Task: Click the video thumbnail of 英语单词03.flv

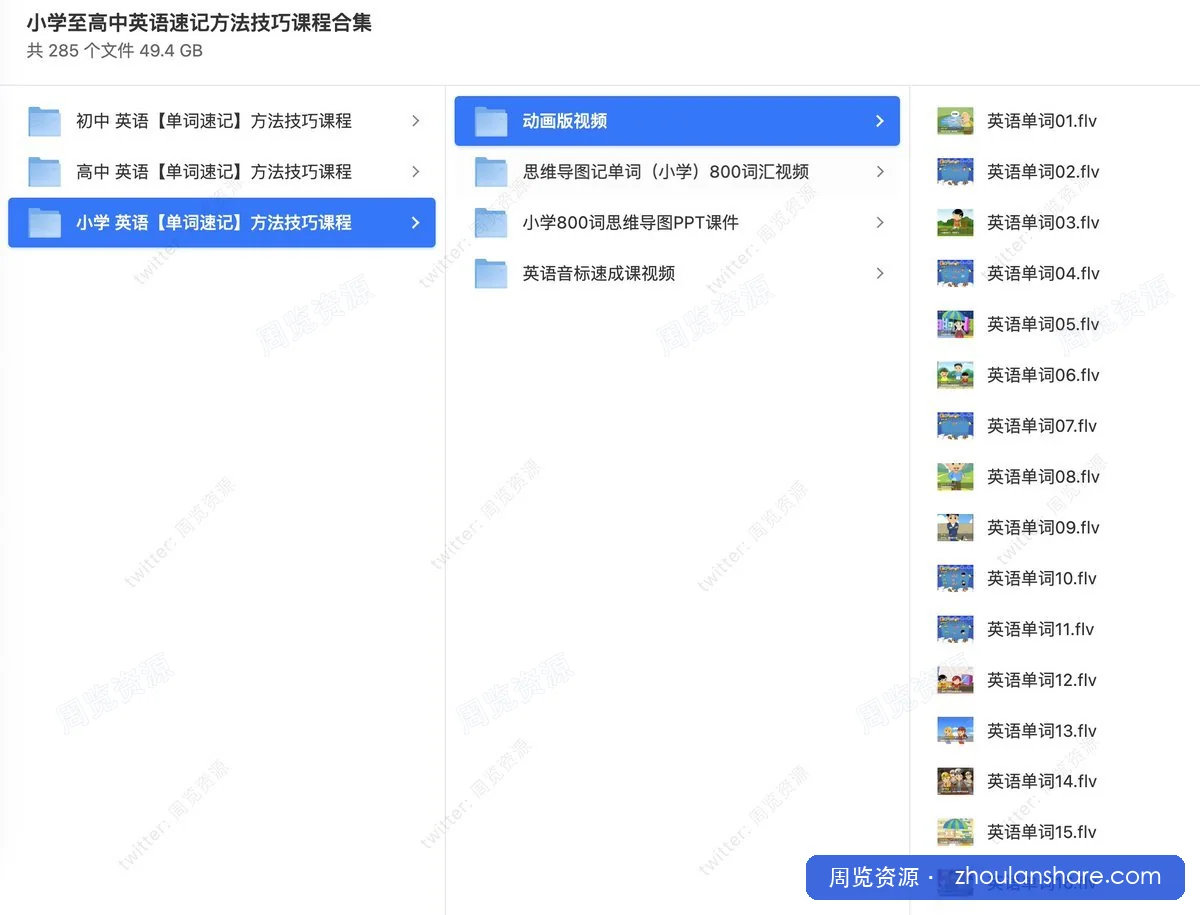Action: [955, 223]
